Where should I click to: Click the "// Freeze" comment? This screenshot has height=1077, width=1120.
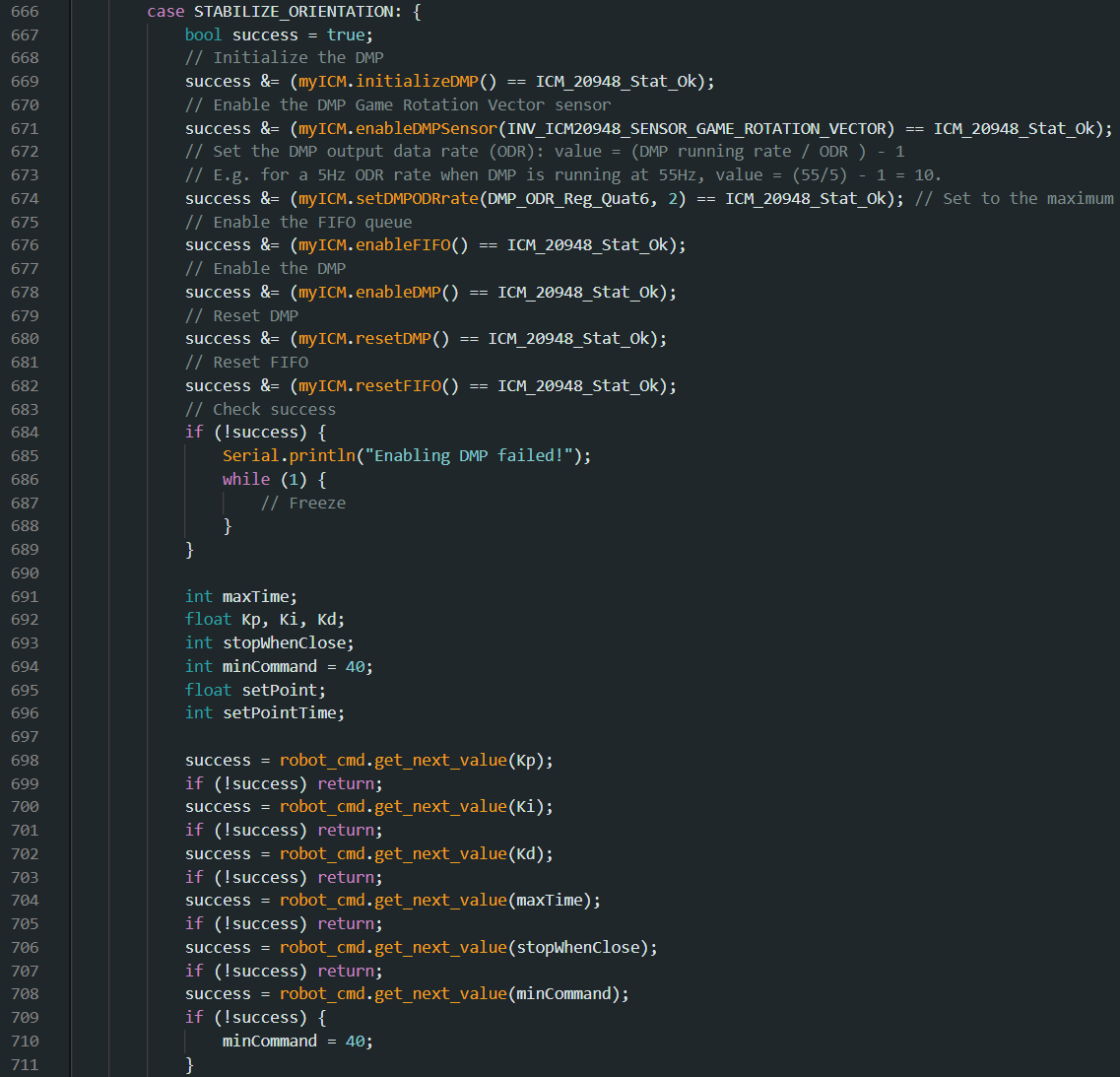point(303,504)
